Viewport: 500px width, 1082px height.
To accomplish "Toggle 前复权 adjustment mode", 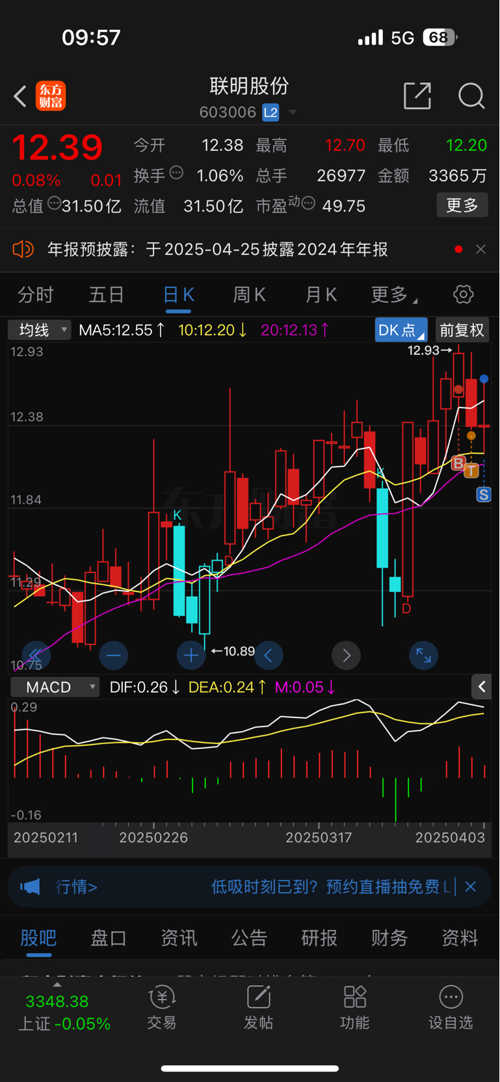I will click(461, 330).
